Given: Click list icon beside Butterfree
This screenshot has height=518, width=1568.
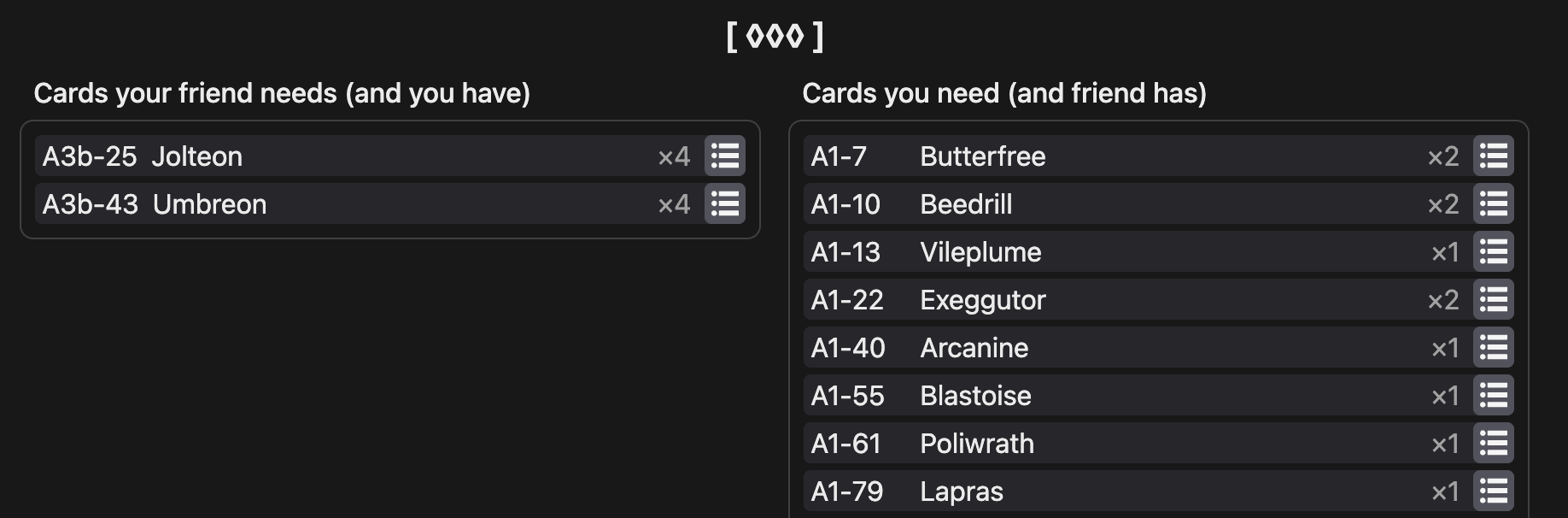Looking at the screenshot, I should tap(1494, 156).
